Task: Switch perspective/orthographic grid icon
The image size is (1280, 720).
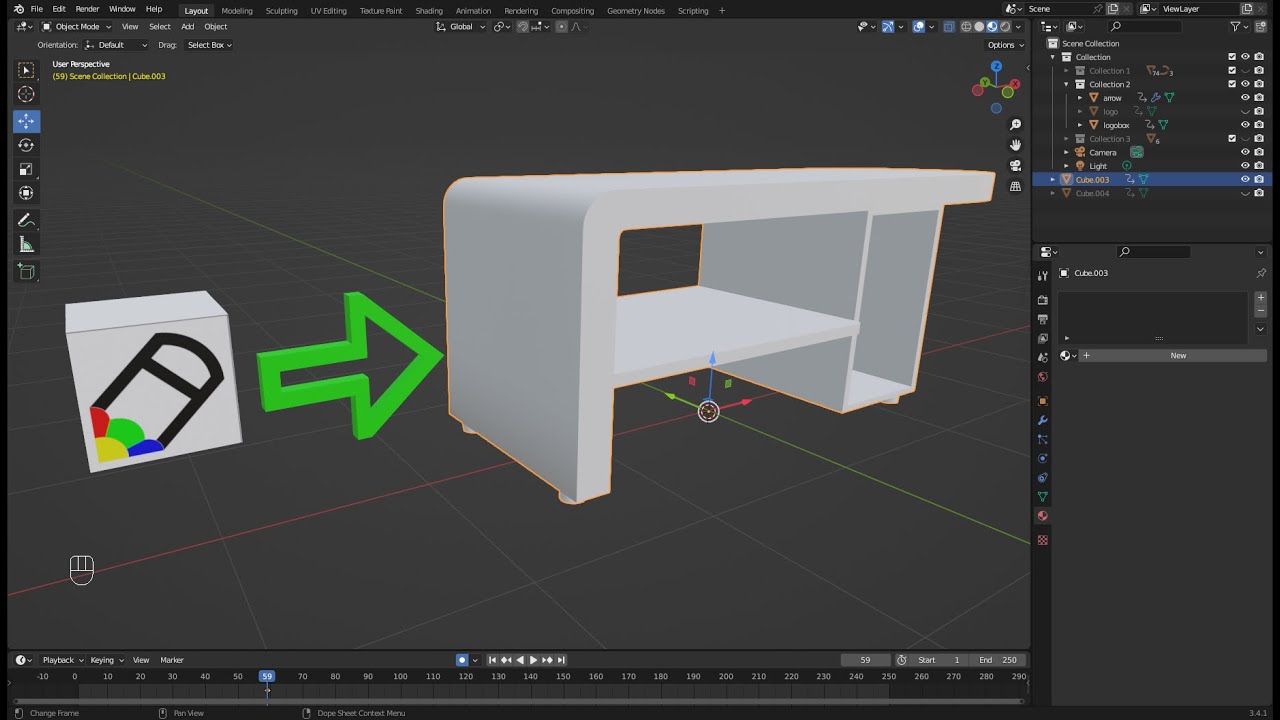Action: pos(1015,186)
